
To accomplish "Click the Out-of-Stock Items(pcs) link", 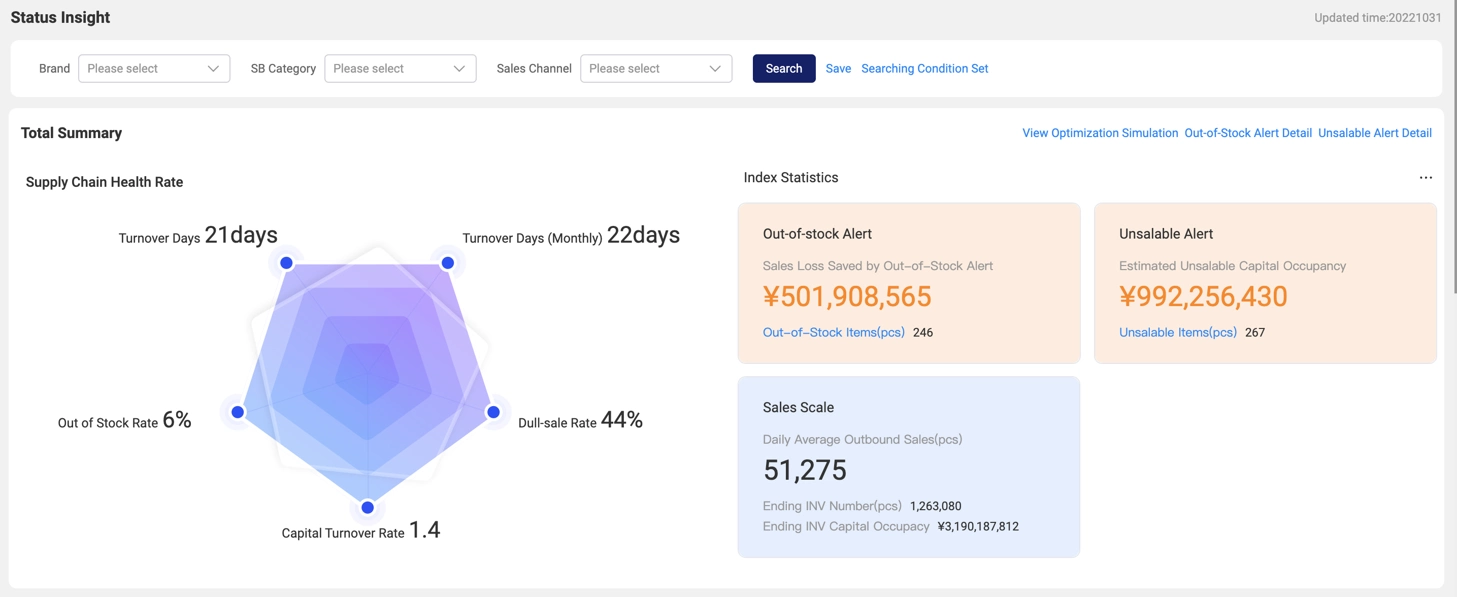I will (833, 333).
